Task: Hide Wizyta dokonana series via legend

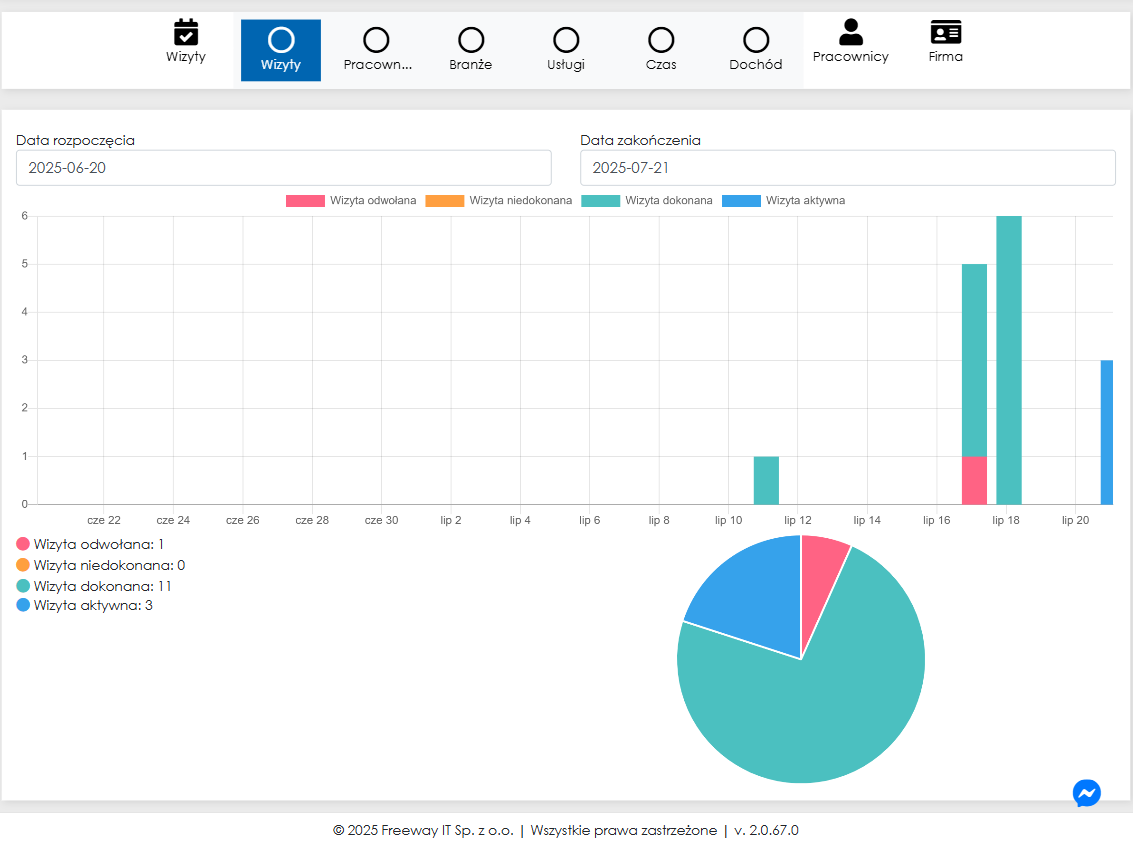Action: pyautogui.click(x=647, y=200)
